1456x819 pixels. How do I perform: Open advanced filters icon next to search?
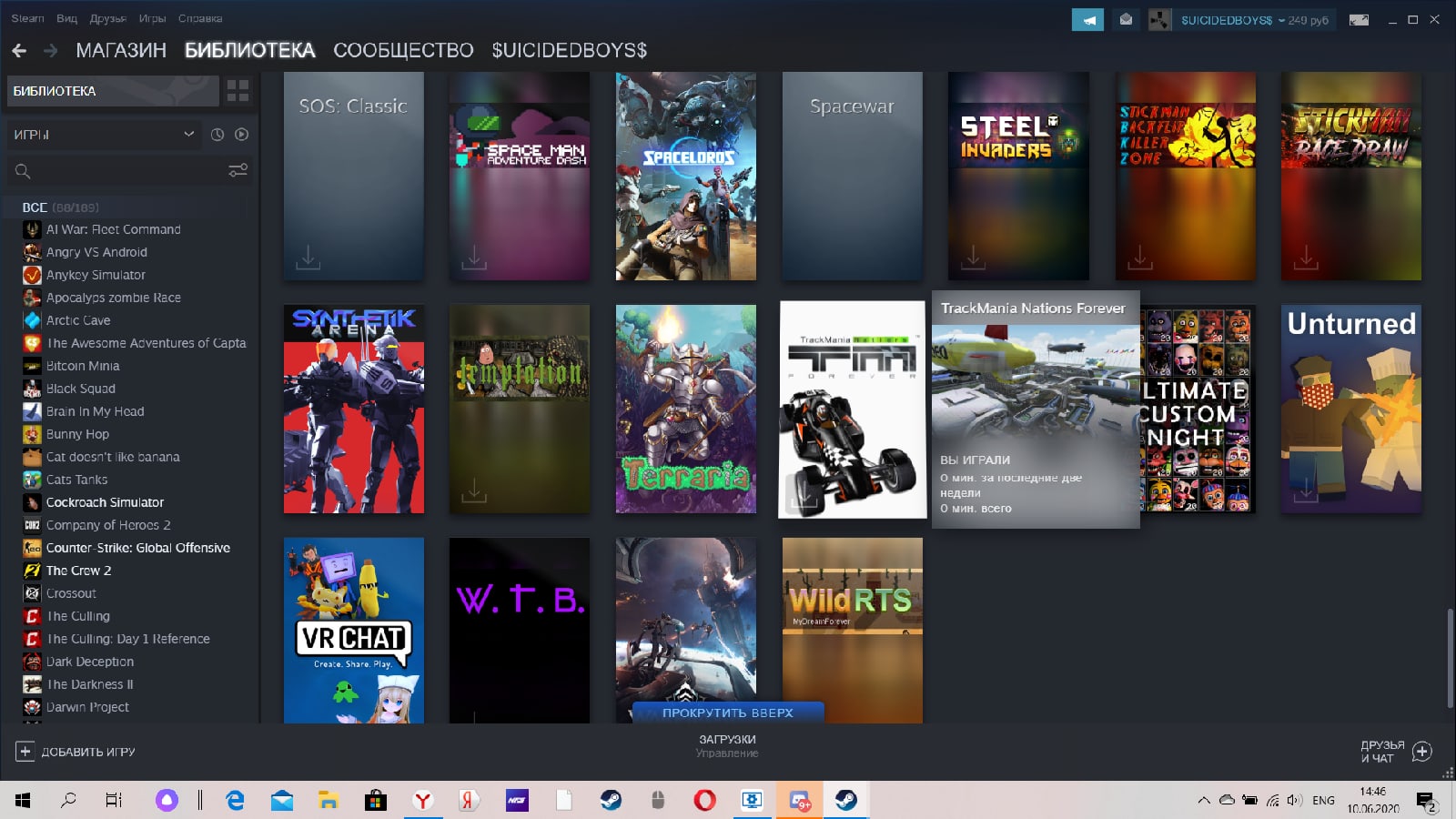(238, 170)
